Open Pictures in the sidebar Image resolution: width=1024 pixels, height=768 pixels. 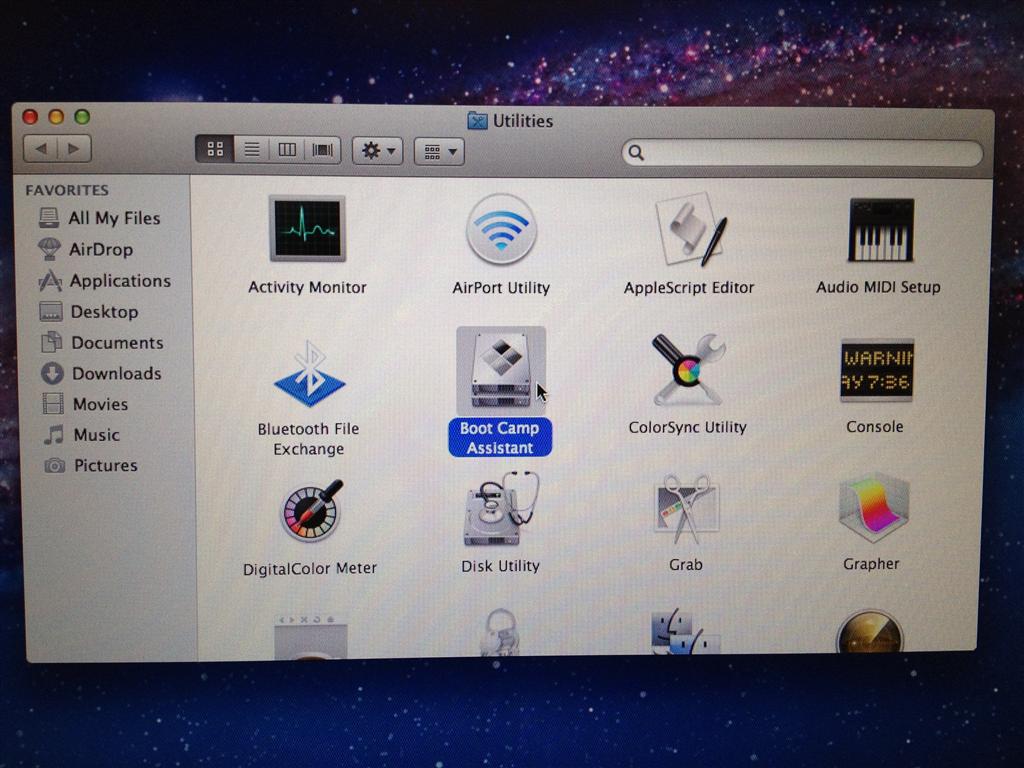[91, 465]
